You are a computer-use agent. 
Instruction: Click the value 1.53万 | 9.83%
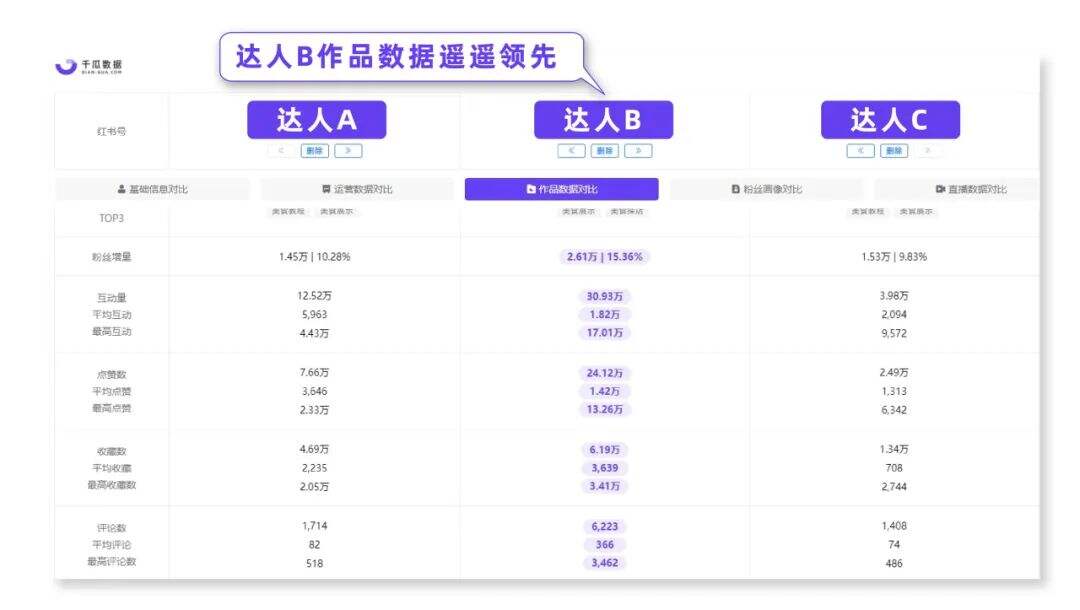coord(894,257)
